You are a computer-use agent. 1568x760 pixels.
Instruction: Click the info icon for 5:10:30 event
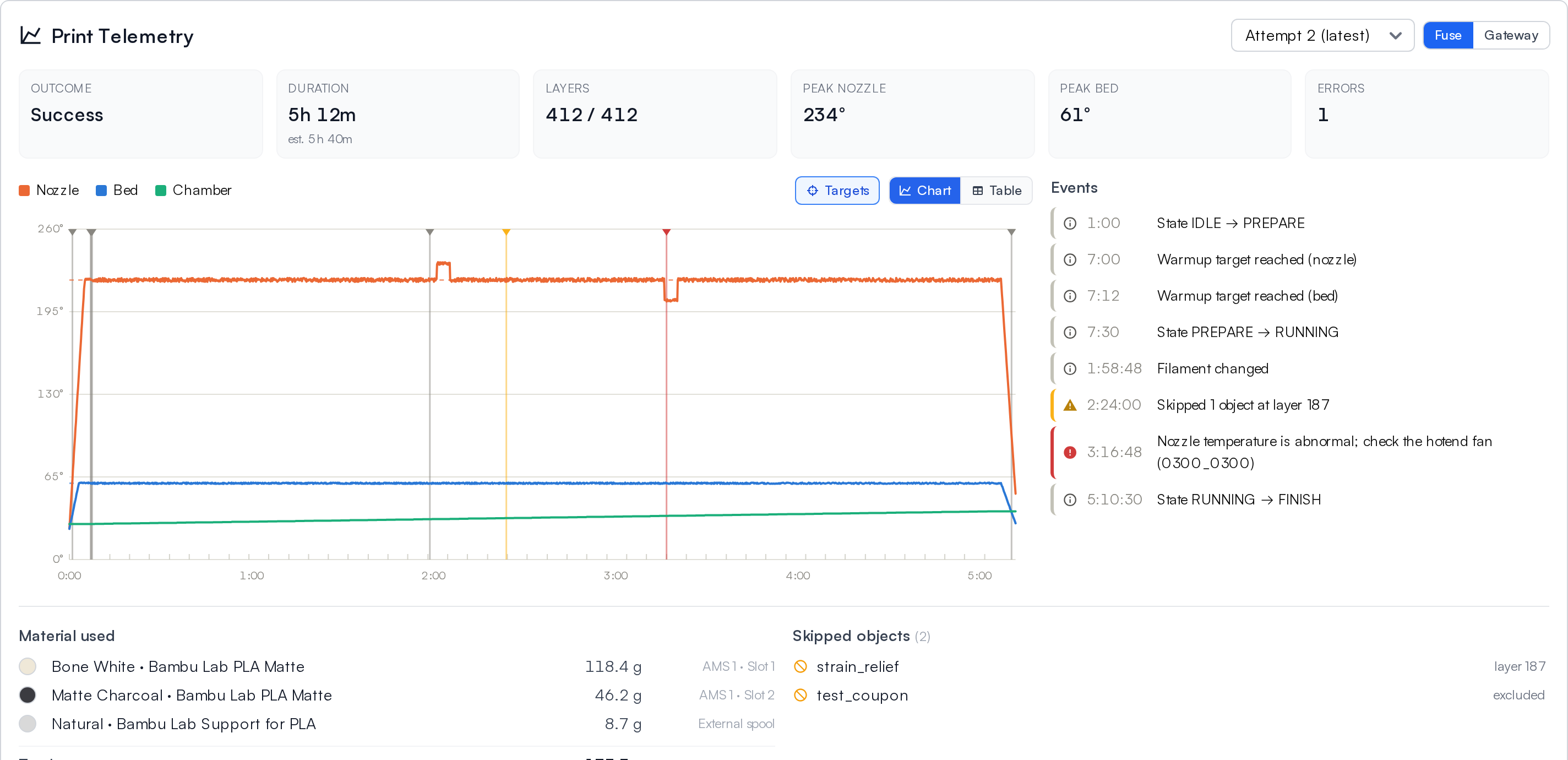pyautogui.click(x=1070, y=500)
